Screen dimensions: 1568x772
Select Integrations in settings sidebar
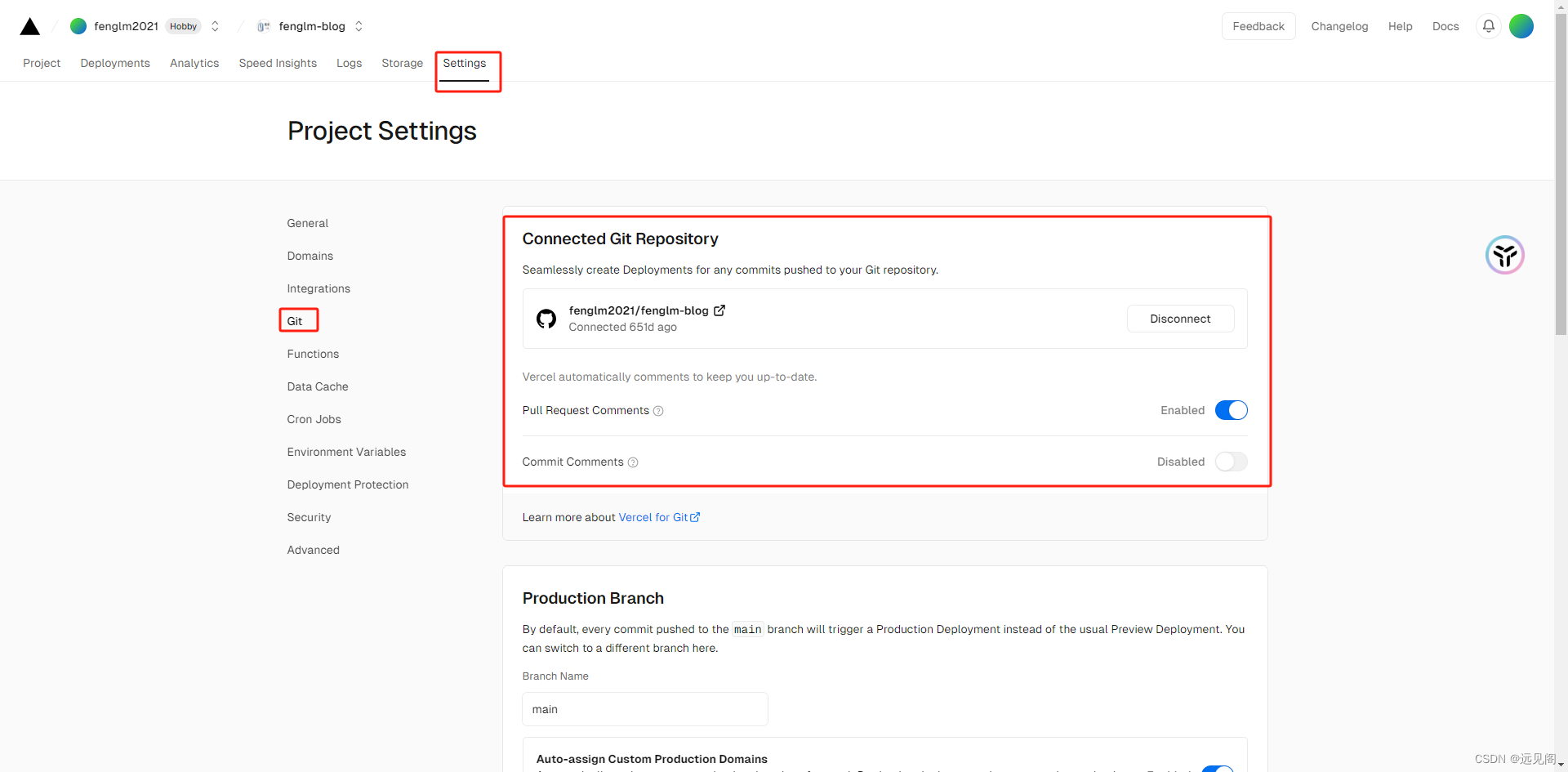[318, 288]
